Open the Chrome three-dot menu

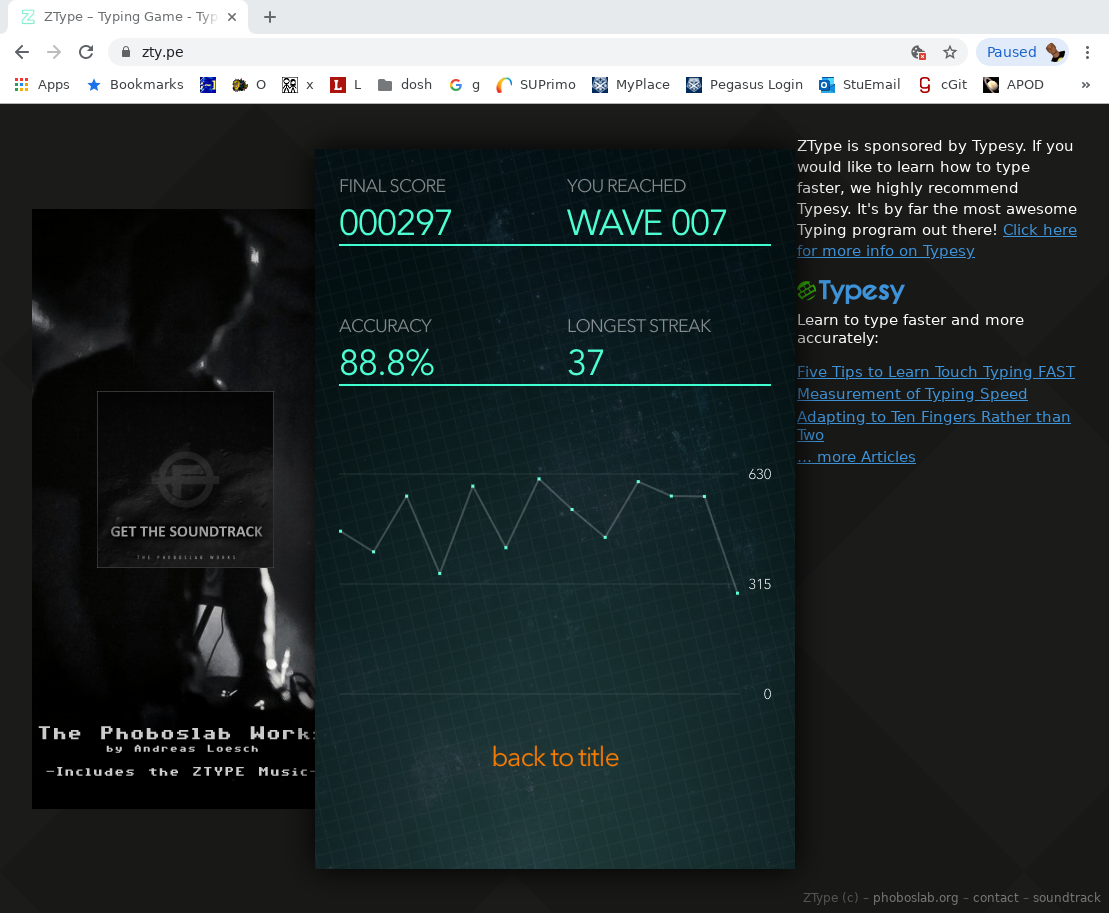[x=1087, y=52]
